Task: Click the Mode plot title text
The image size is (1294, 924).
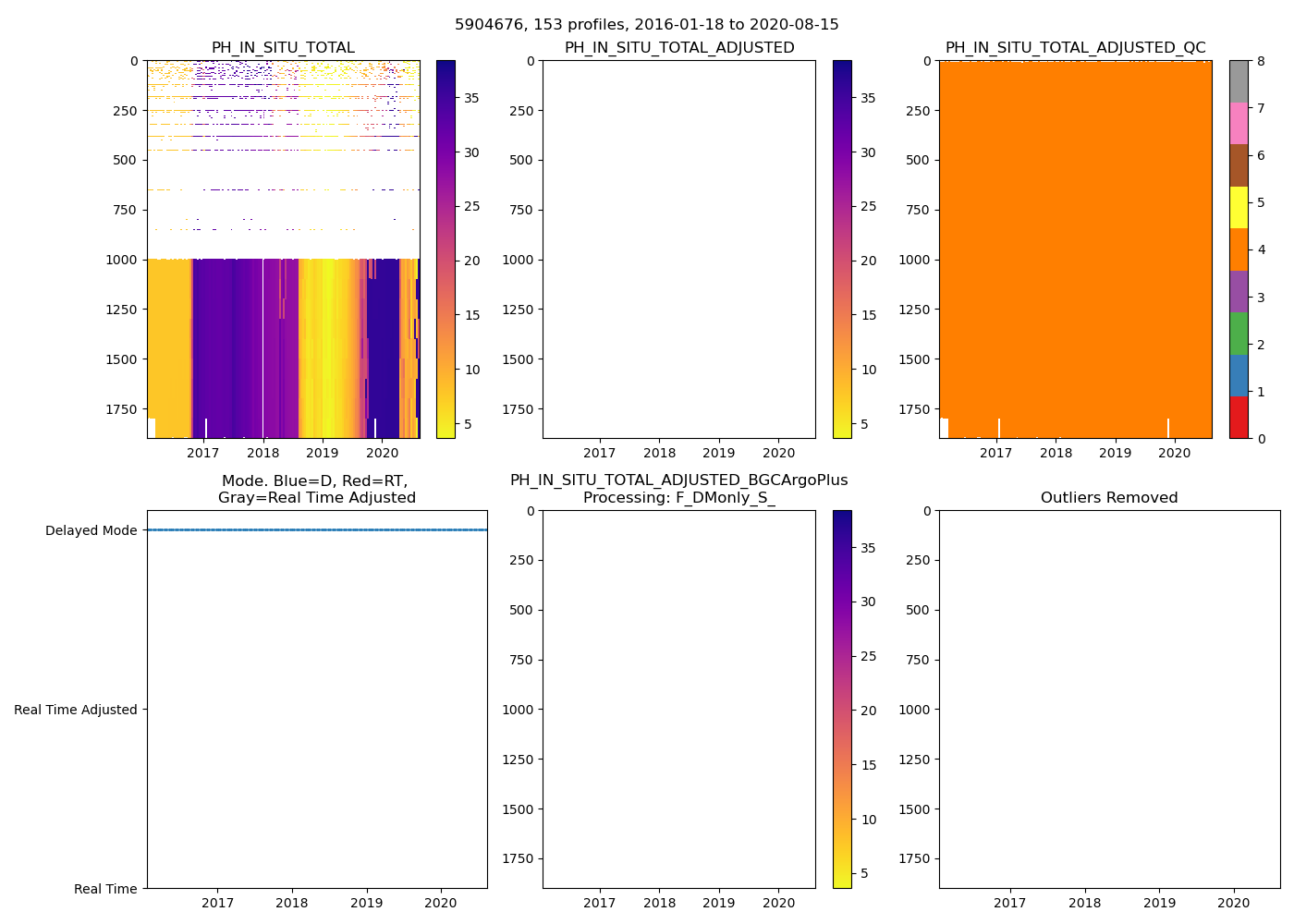Action: 317,489
